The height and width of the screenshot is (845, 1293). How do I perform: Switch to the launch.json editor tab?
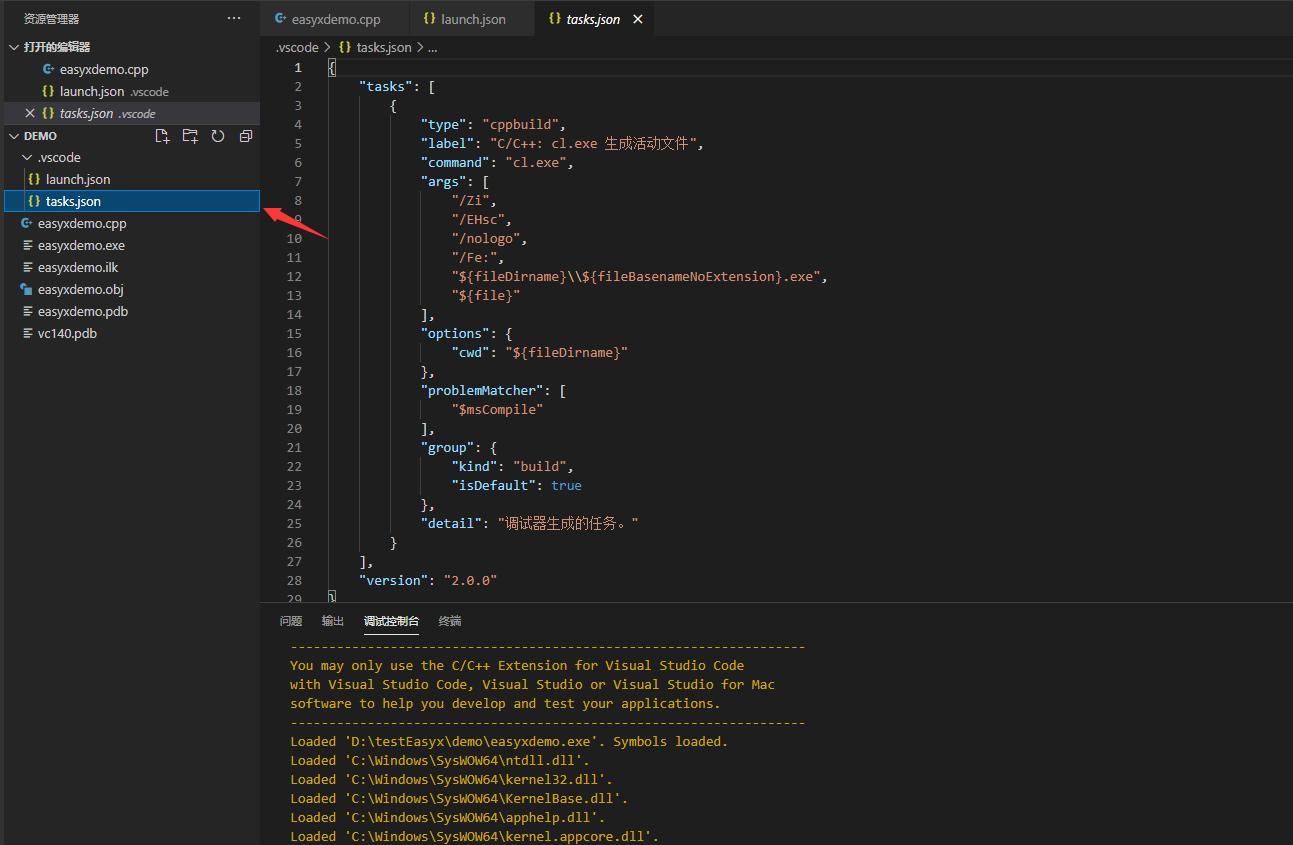click(472, 19)
